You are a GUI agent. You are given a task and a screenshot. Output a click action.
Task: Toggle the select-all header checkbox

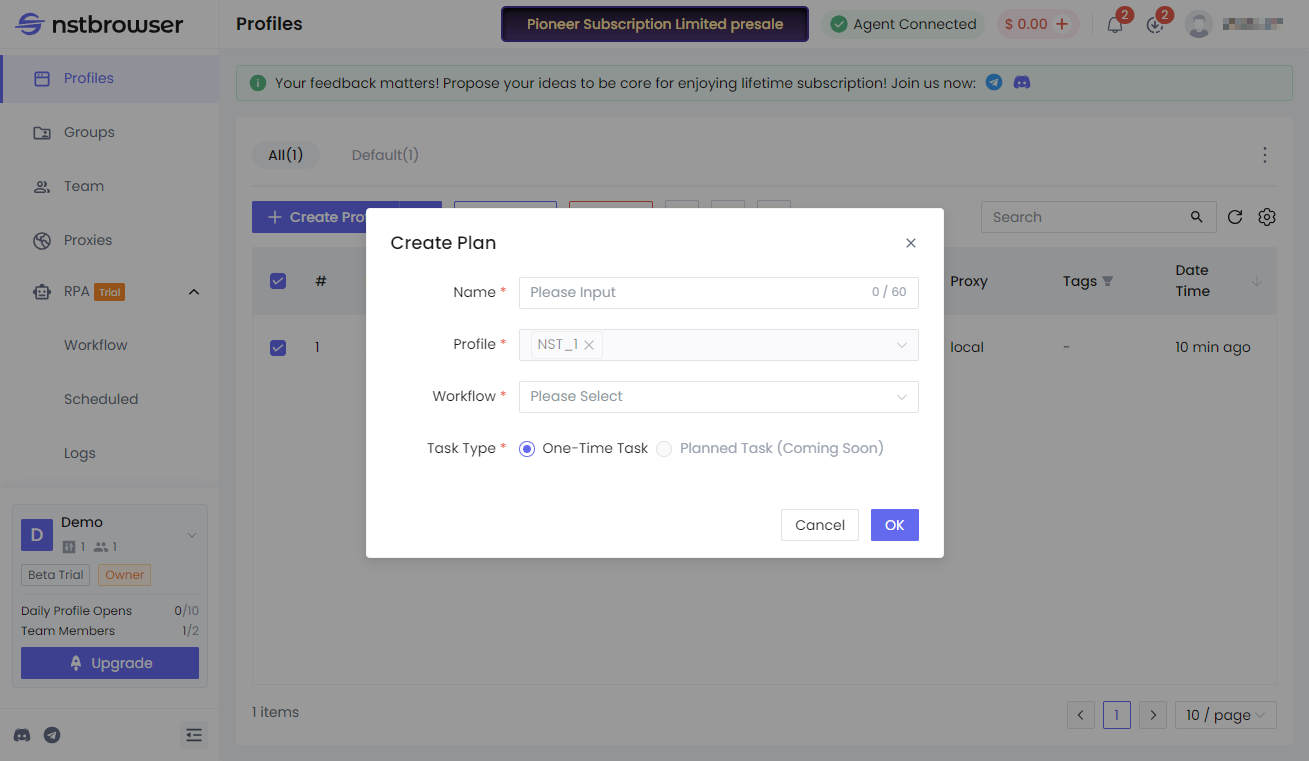click(277, 281)
